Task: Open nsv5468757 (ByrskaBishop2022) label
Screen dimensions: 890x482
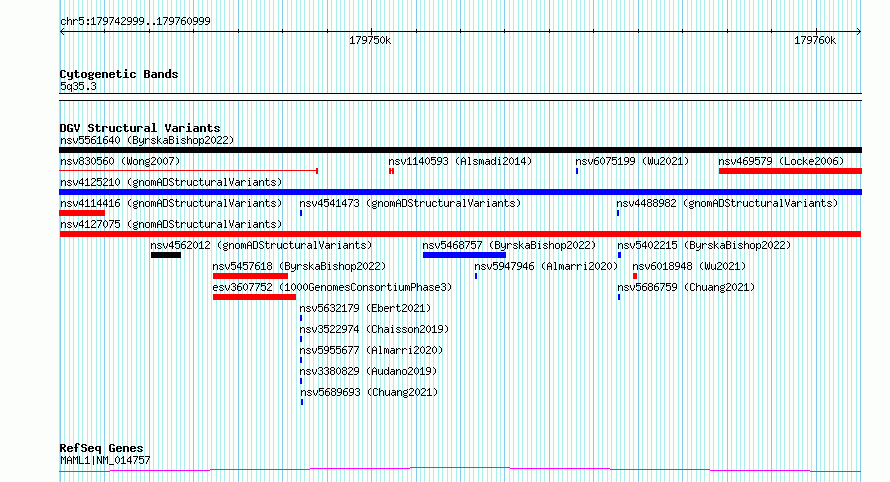Action: coord(509,245)
